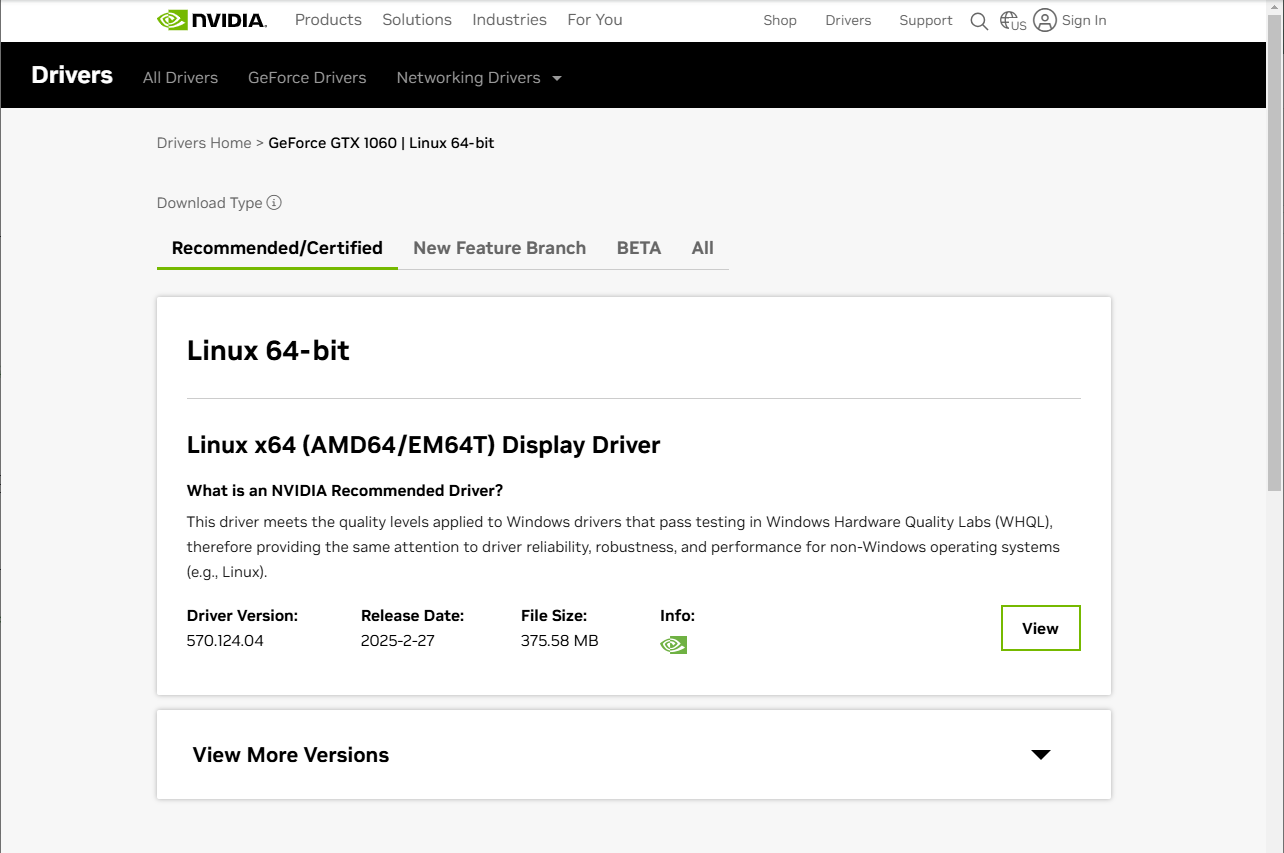Visit the Support link

(x=926, y=20)
